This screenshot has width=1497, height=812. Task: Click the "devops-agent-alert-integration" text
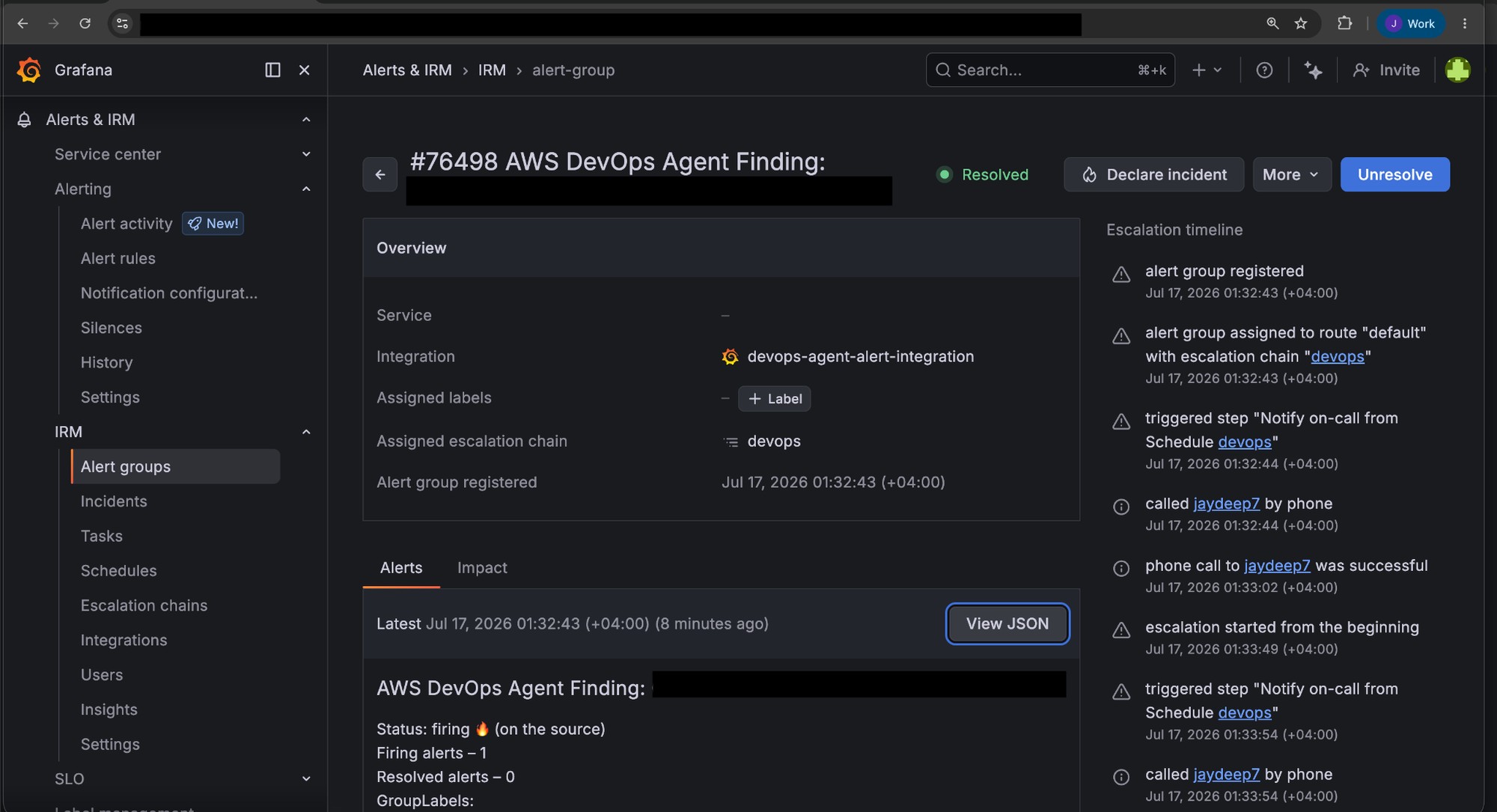point(861,357)
